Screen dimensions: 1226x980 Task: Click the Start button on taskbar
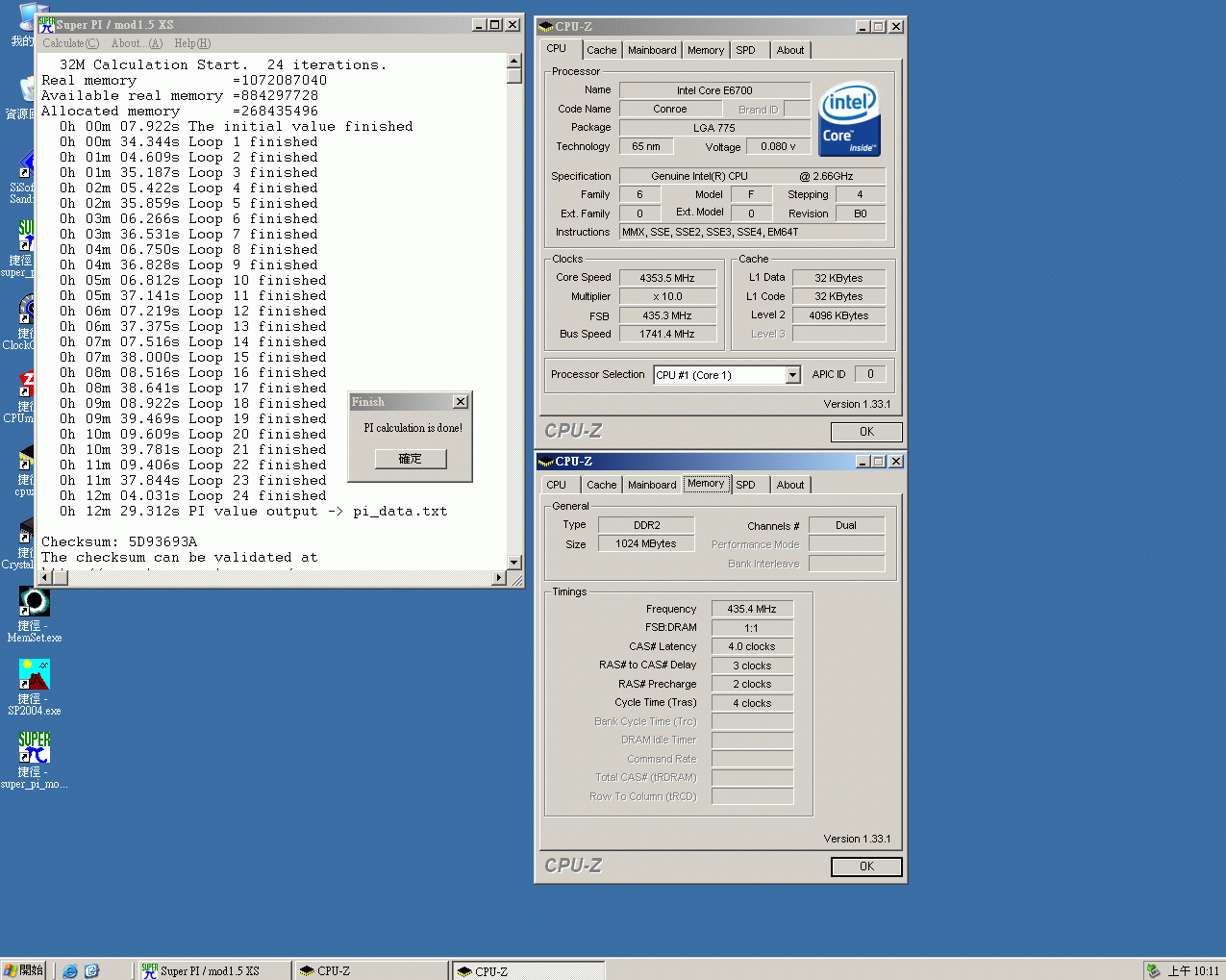[24, 970]
